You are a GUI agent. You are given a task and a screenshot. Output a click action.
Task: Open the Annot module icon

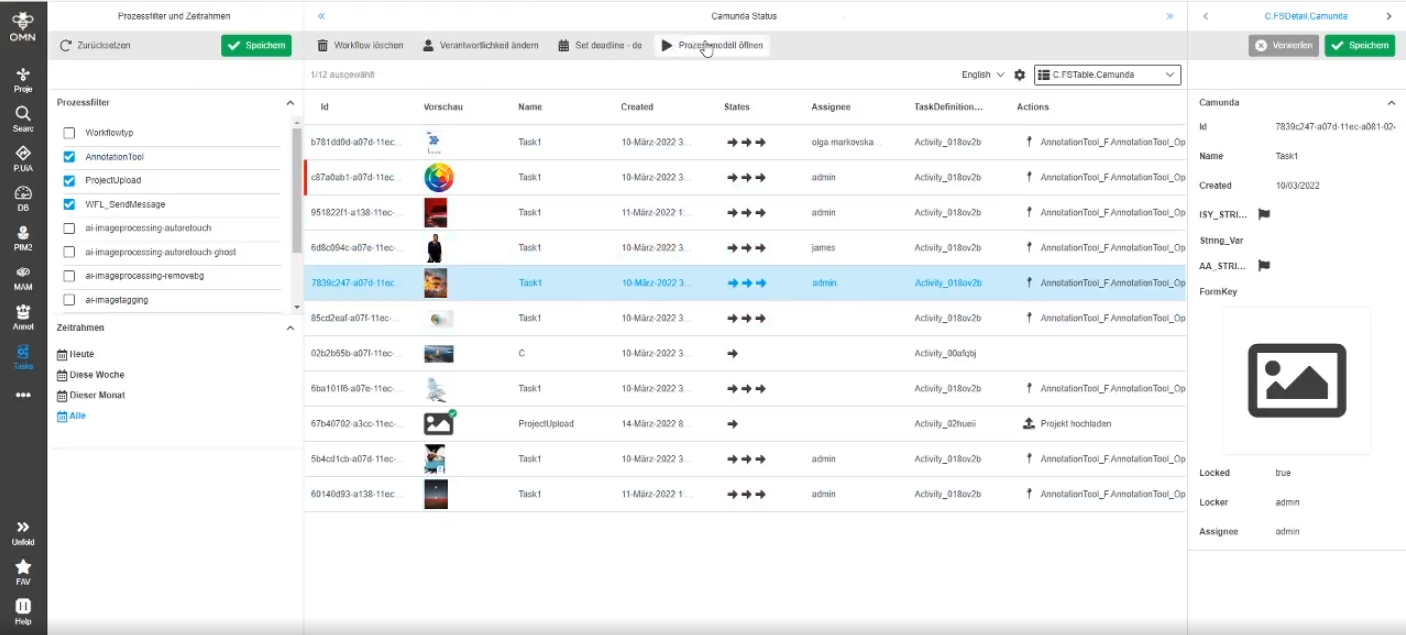tap(23, 316)
